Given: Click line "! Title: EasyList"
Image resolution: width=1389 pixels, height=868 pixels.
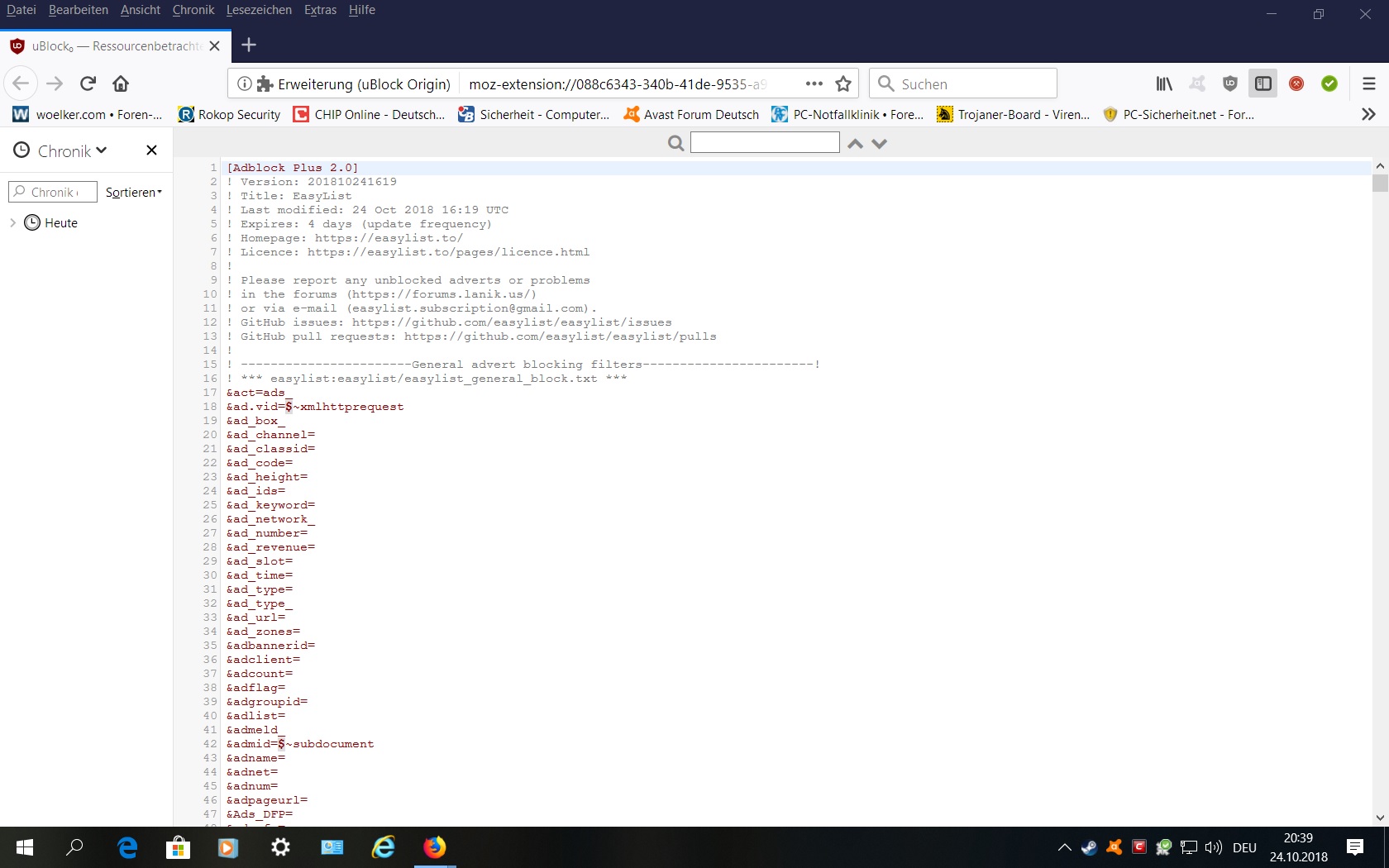Looking at the screenshot, I should click(289, 196).
